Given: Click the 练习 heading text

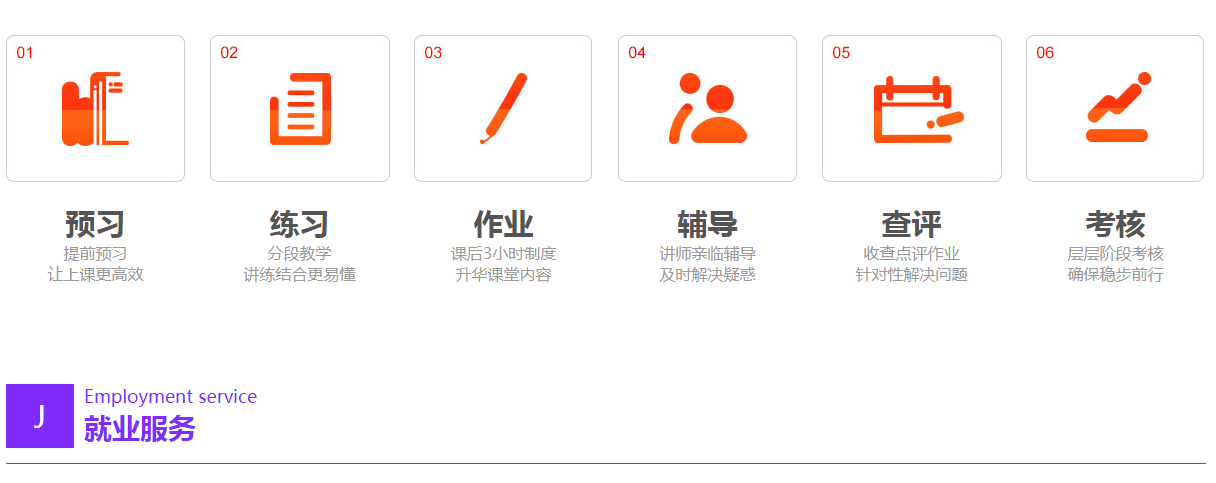Looking at the screenshot, I should [299, 224].
